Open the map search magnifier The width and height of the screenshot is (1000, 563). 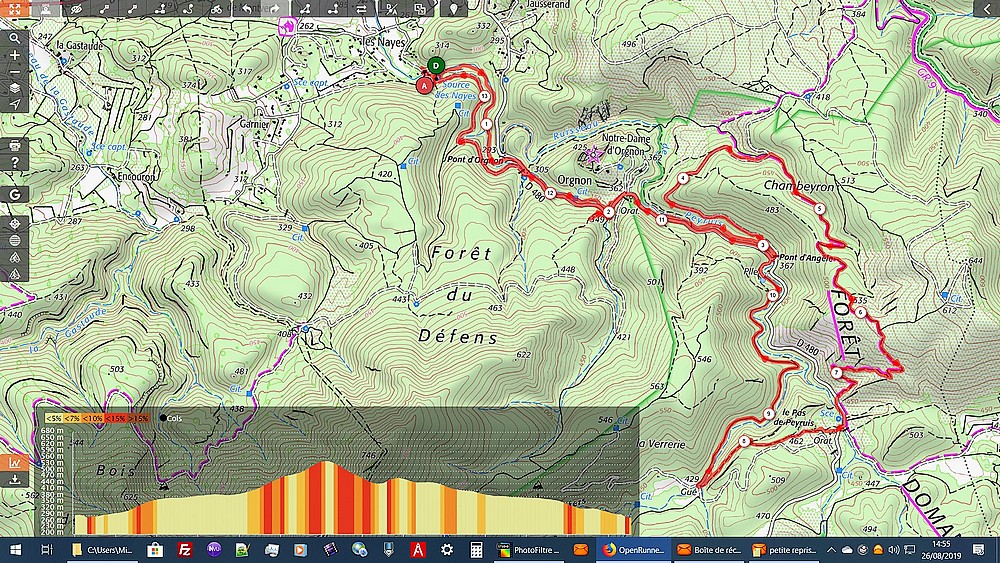14,38
